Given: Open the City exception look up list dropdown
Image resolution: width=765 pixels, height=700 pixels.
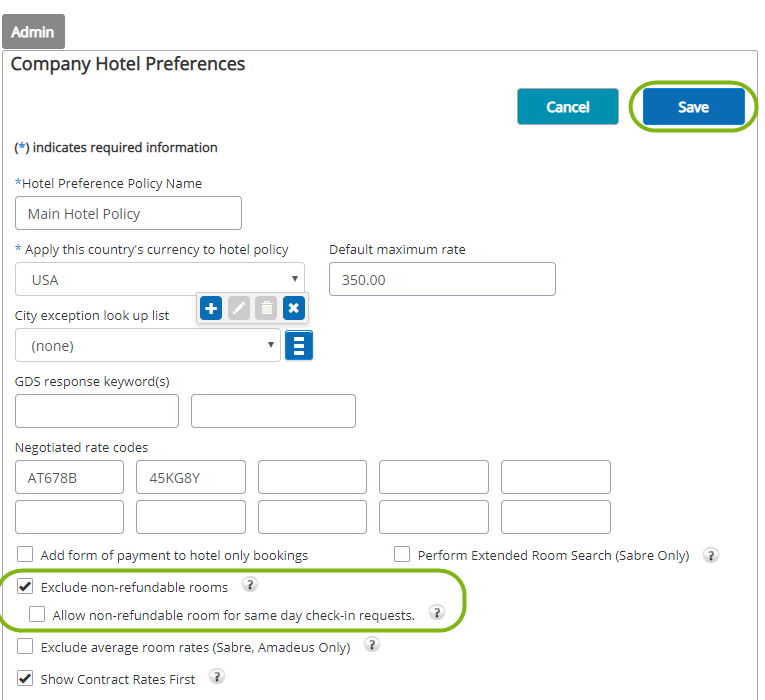Looking at the screenshot, I should pos(147,345).
